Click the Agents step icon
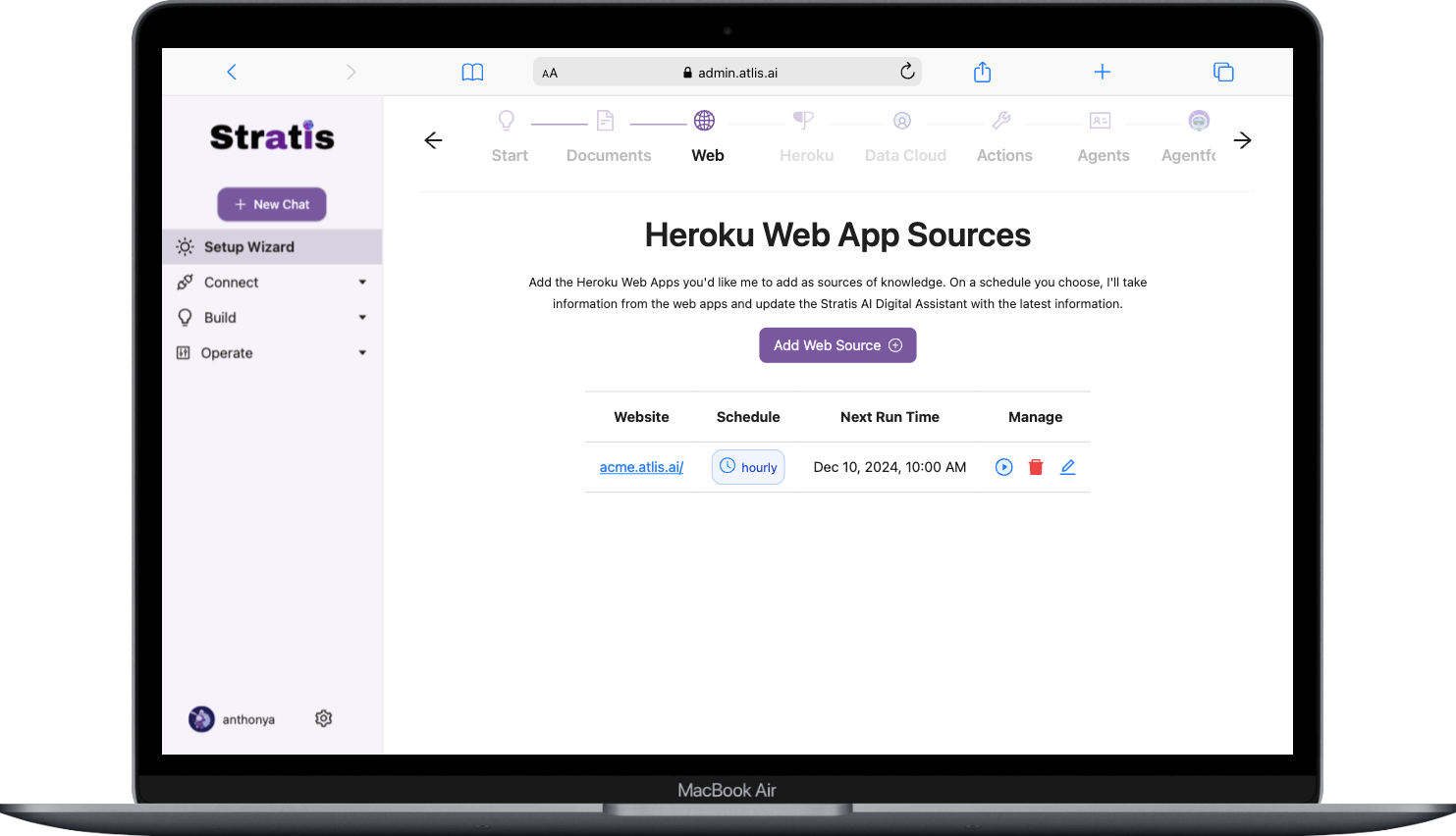Screen dimensions: 1456x836 tap(1100, 121)
